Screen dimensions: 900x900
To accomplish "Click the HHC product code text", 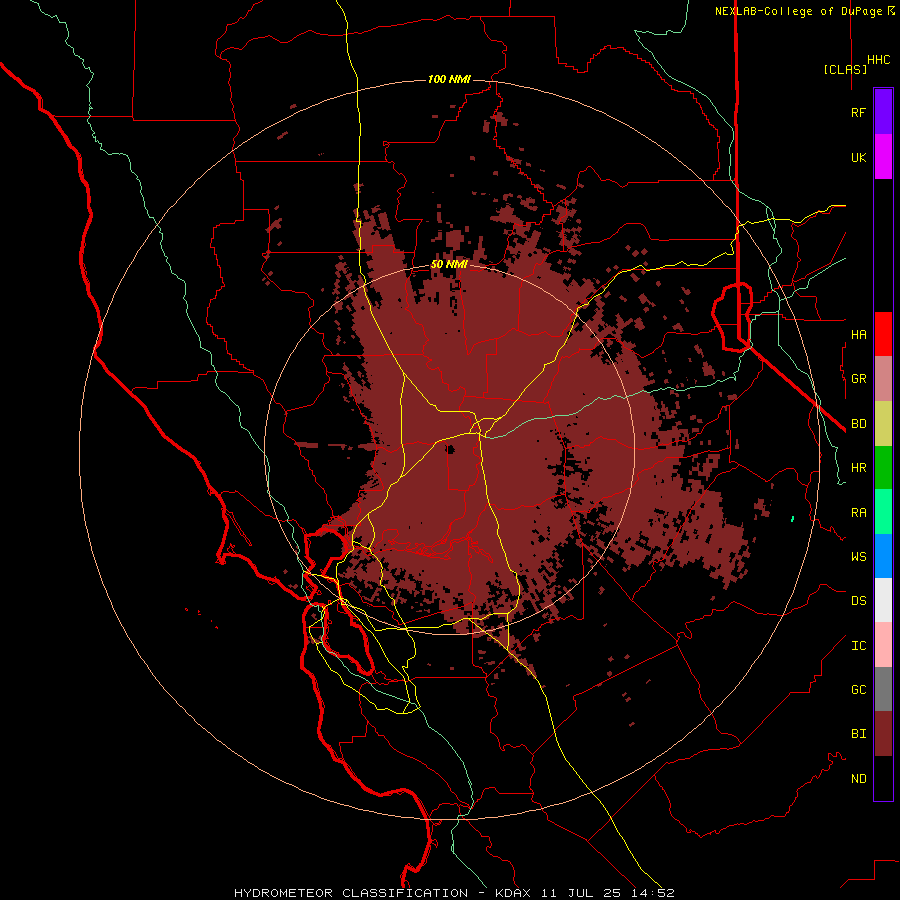I will click(x=878, y=60).
